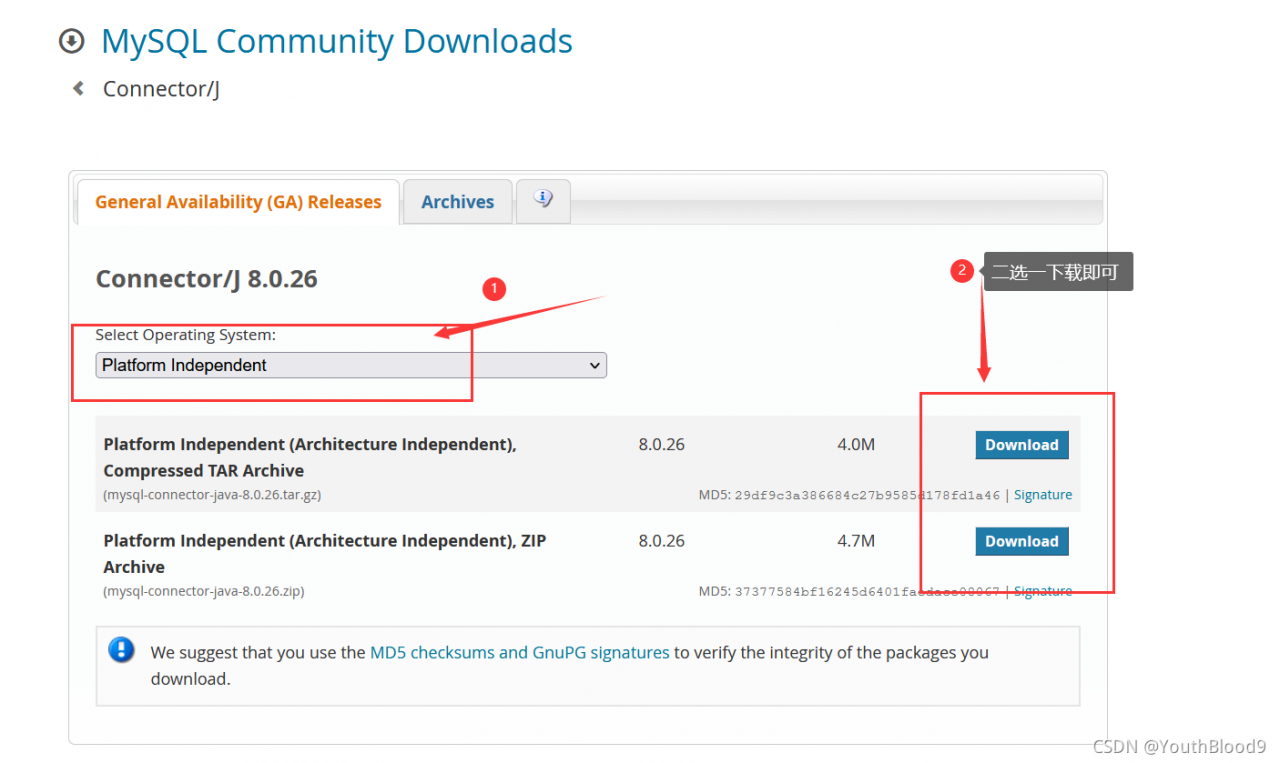Click filename mysql-connector-java-8.0.26.zip

[204, 591]
